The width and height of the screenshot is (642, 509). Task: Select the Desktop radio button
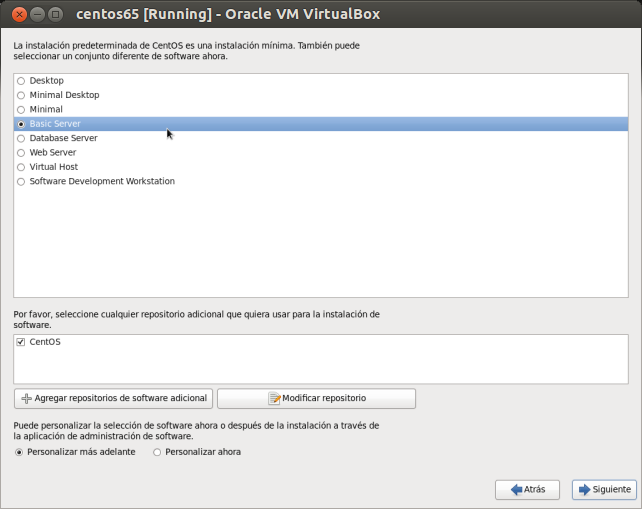[21, 81]
